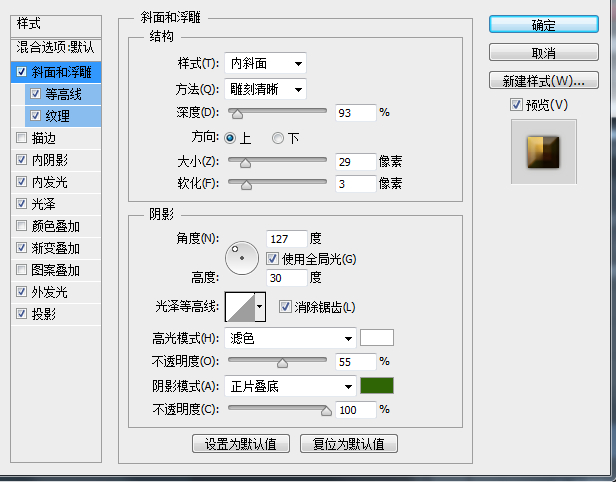This screenshot has width=616, height=482.
Task: Open 内发光 settings panel
Action: point(50,182)
